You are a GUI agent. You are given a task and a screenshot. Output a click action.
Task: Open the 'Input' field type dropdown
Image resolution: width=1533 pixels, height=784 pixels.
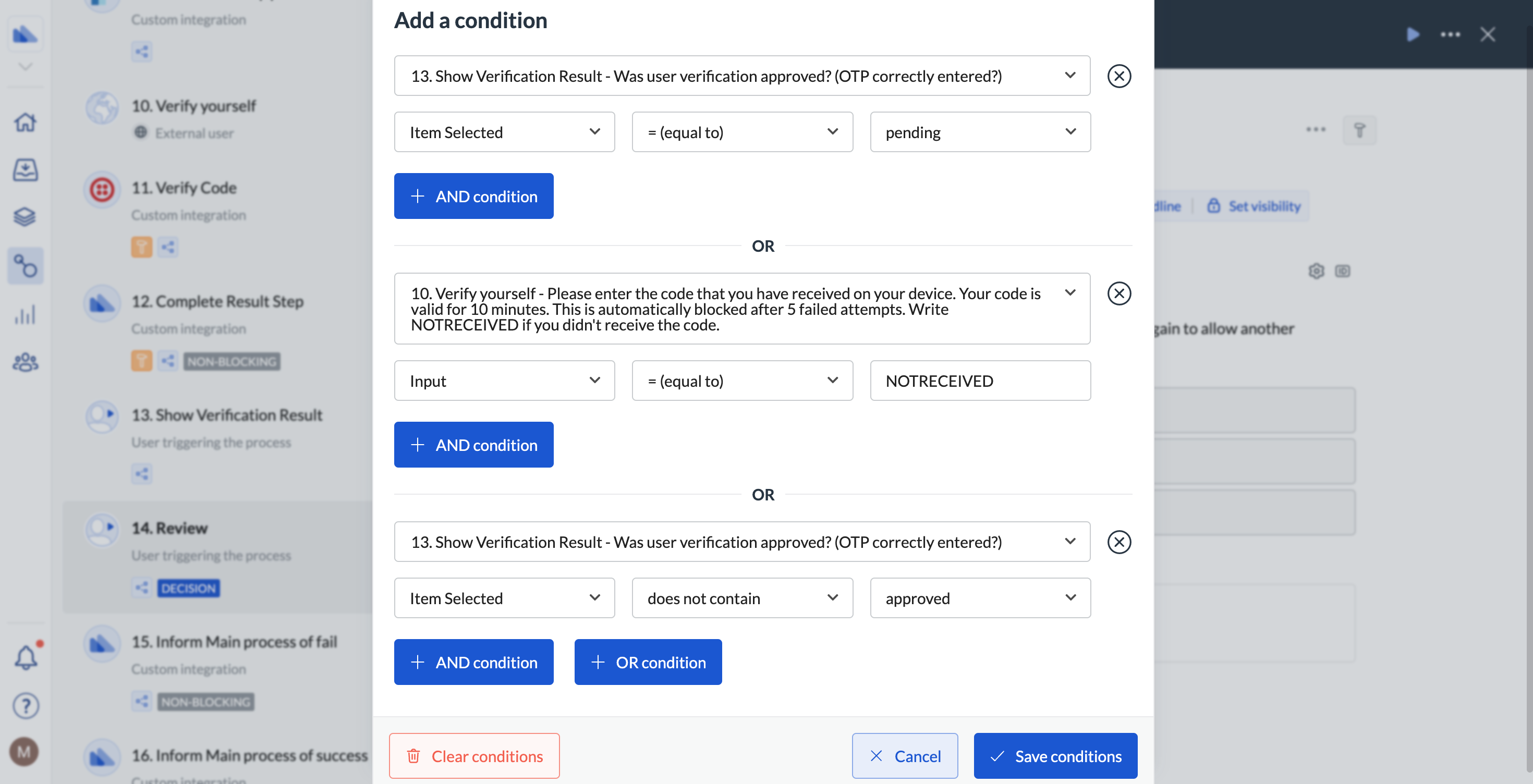[x=504, y=381]
